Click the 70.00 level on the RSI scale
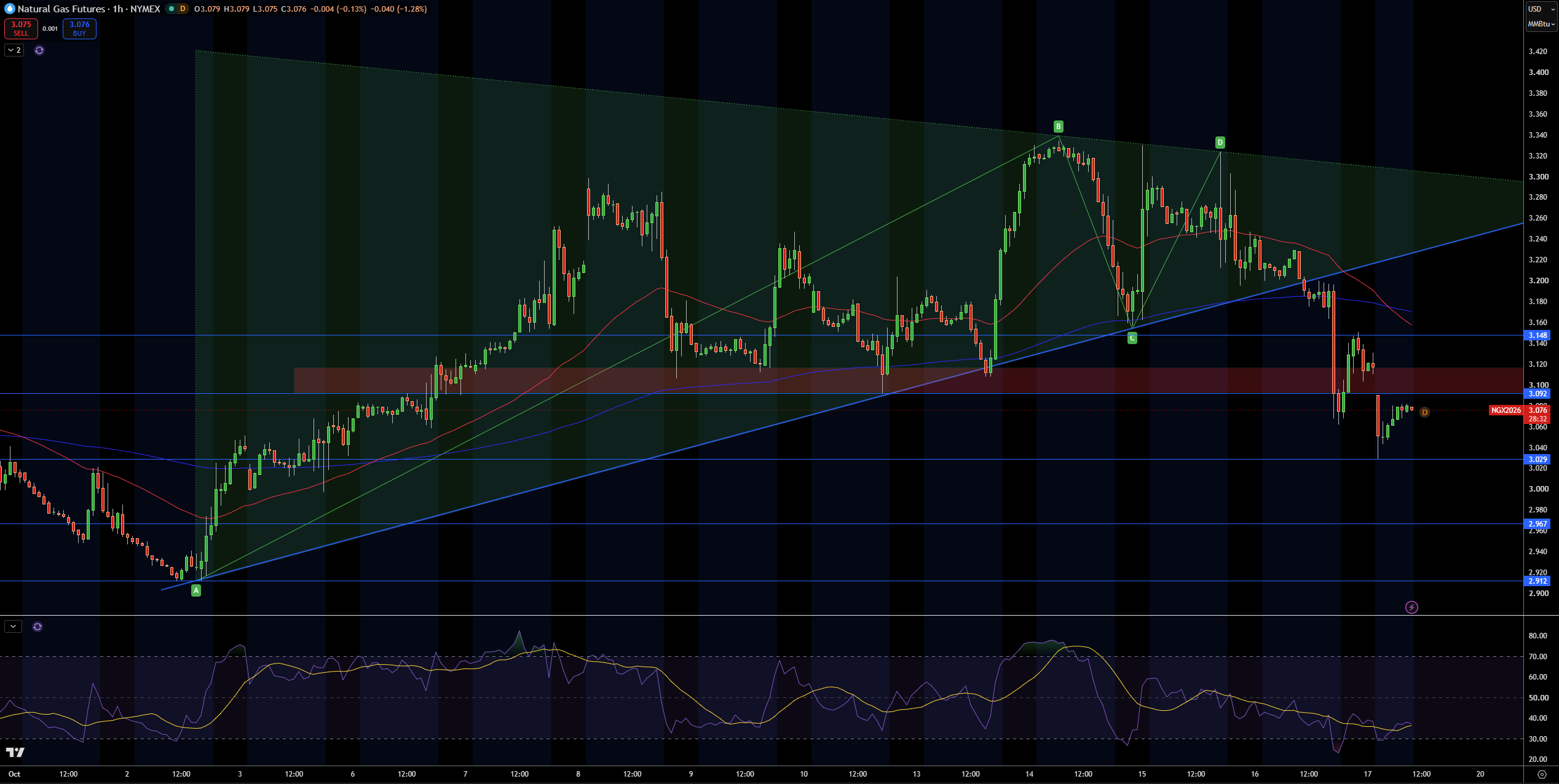1559x784 pixels. (x=1537, y=657)
